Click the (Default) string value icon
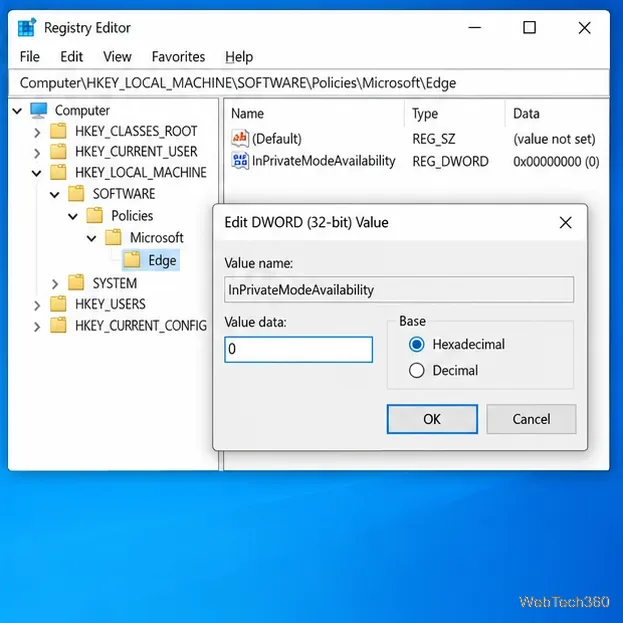The image size is (623, 623). pos(240,138)
